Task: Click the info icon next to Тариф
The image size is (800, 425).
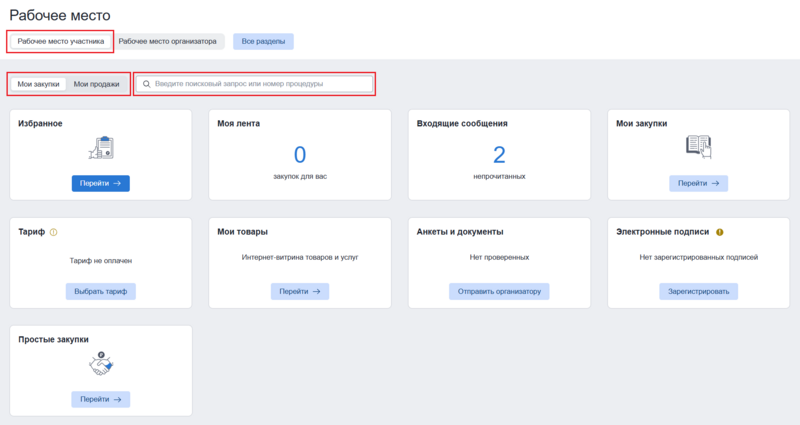Action: [x=54, y=232]
